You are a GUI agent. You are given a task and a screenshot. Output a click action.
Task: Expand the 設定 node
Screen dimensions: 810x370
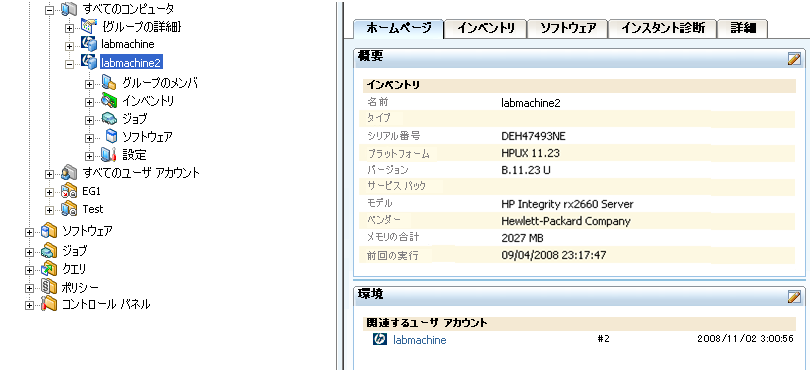pyautogui.click(x=89, y=156)
